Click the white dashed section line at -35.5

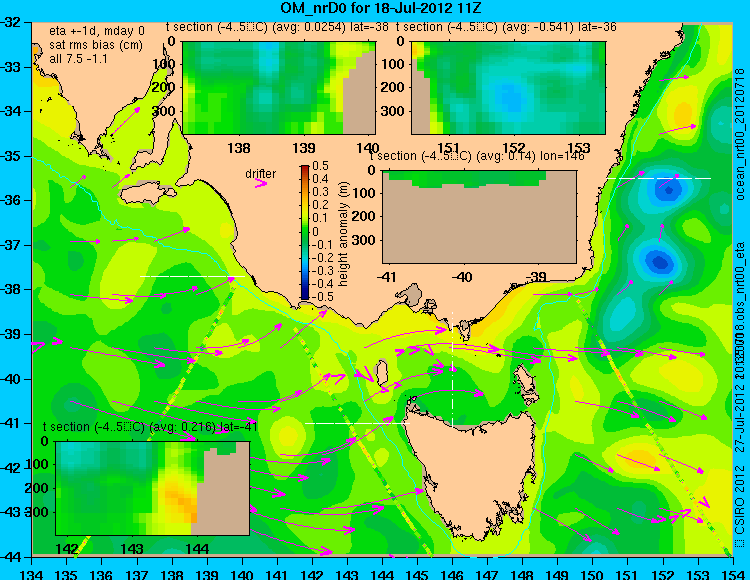point(659,178)
